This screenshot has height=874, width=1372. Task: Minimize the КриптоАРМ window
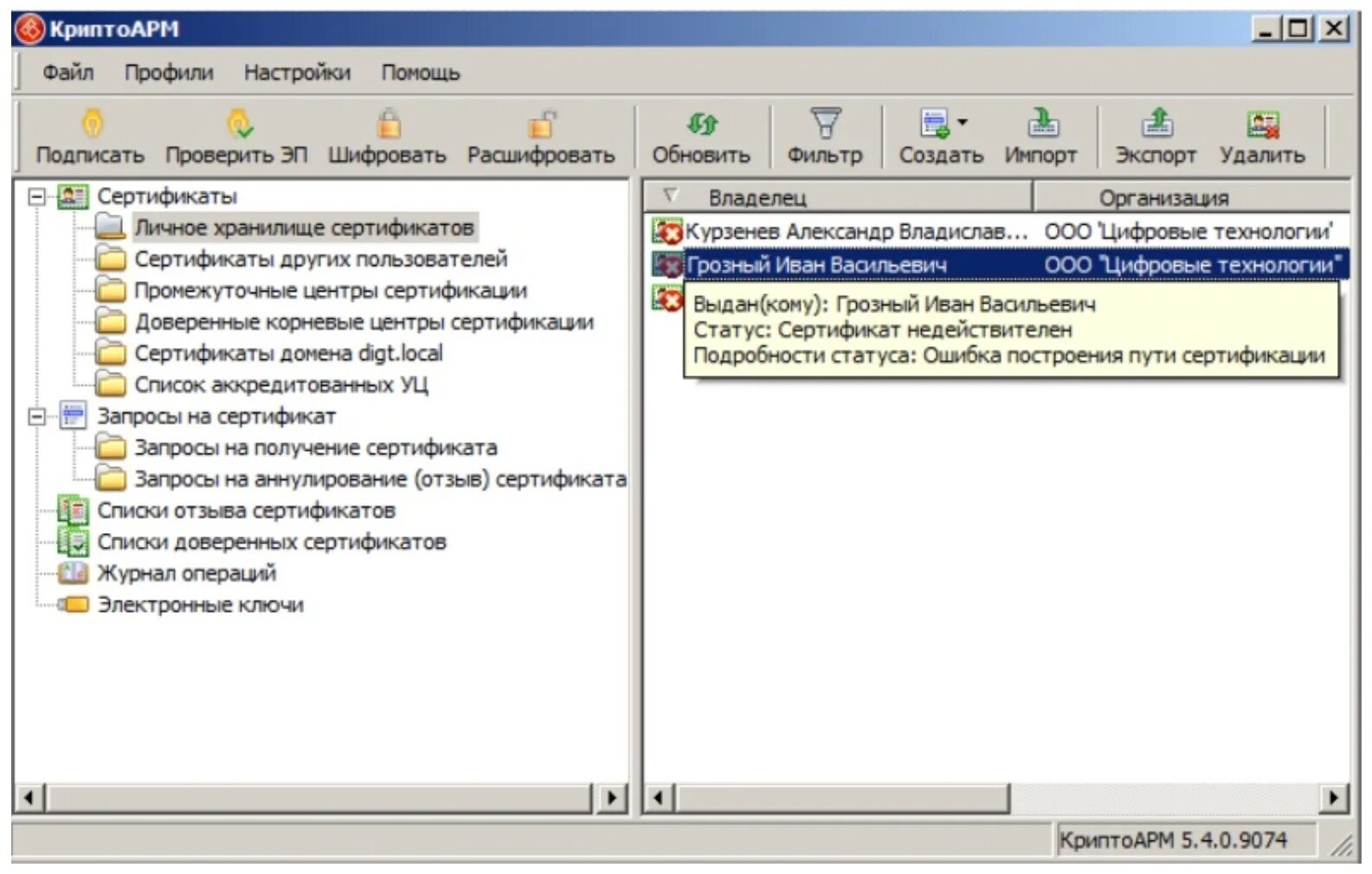coord(1266,29)
